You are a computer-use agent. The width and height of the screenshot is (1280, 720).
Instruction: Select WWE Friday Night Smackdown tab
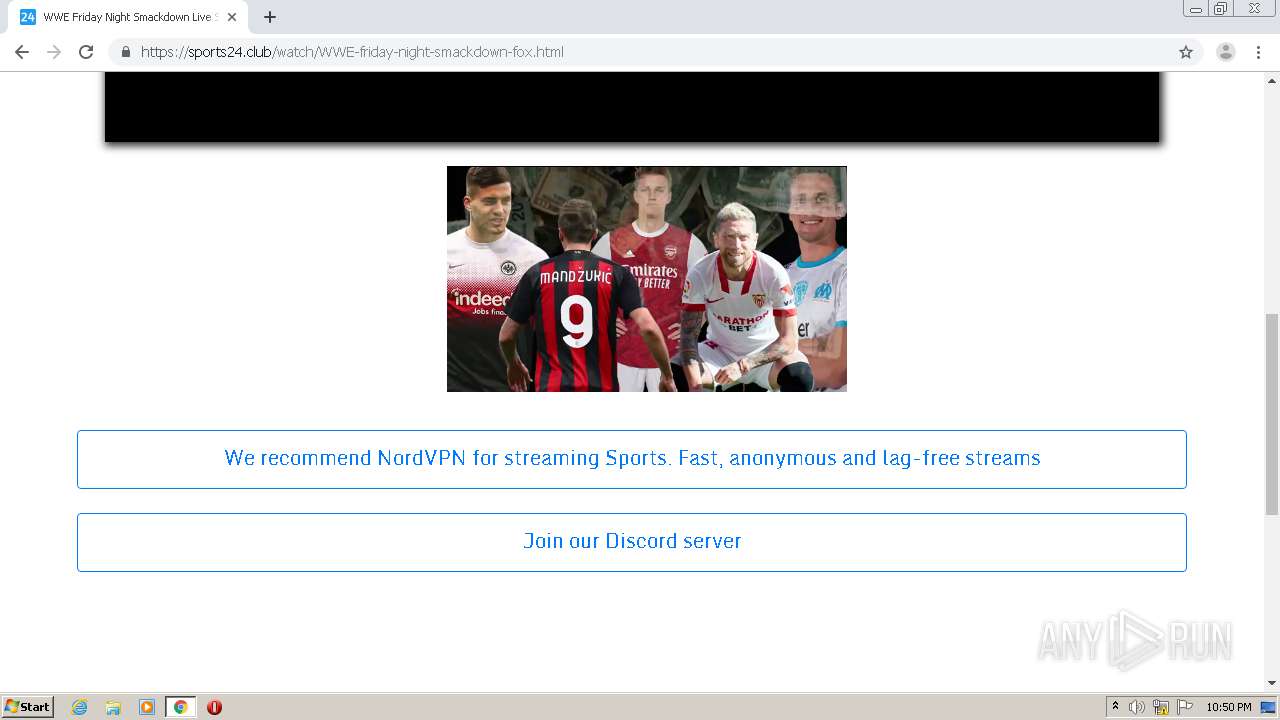pyautogui.click(x=128, y=17)
